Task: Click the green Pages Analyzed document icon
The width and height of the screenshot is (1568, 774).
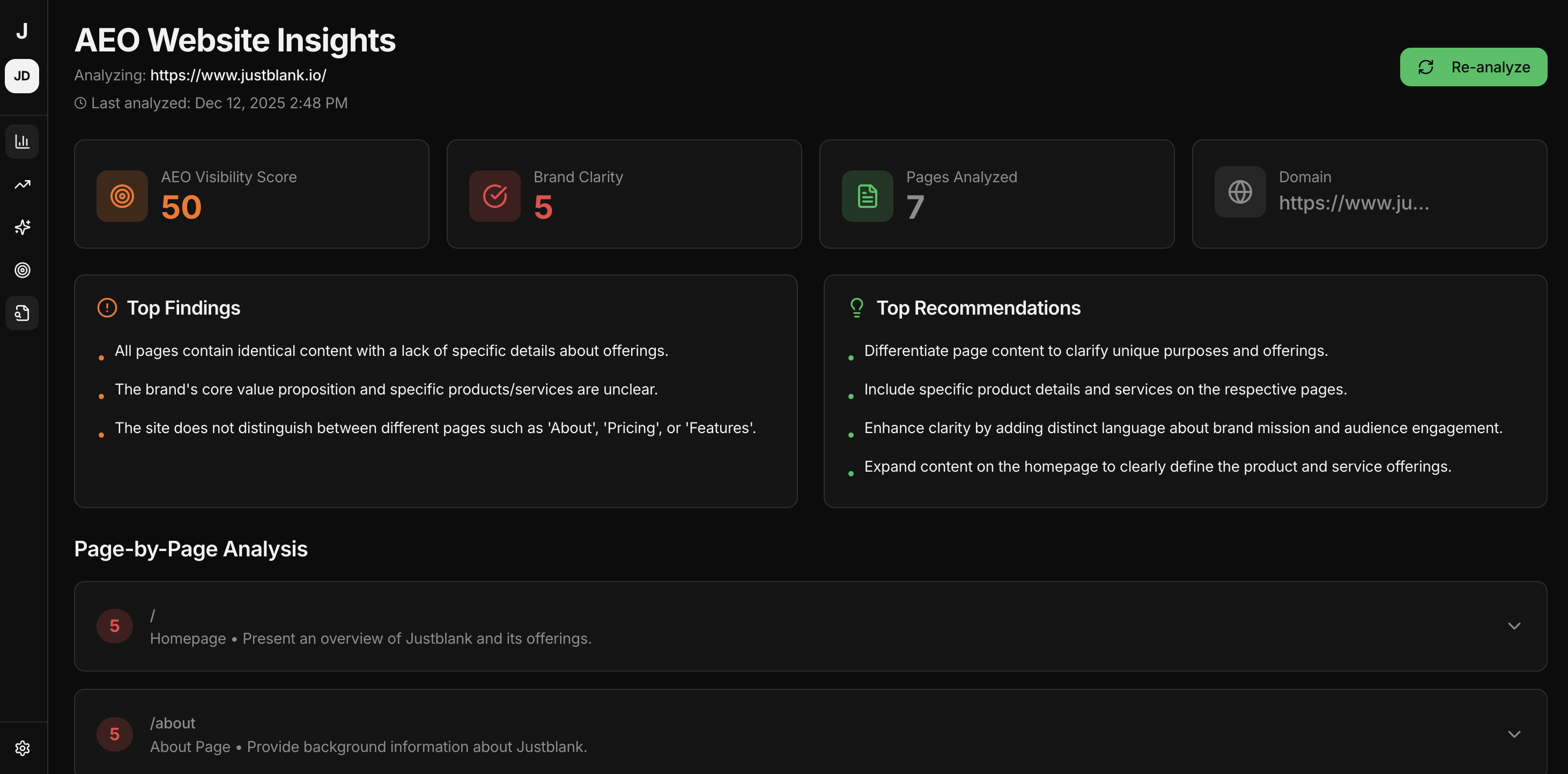Action: [x=867, y=196]
